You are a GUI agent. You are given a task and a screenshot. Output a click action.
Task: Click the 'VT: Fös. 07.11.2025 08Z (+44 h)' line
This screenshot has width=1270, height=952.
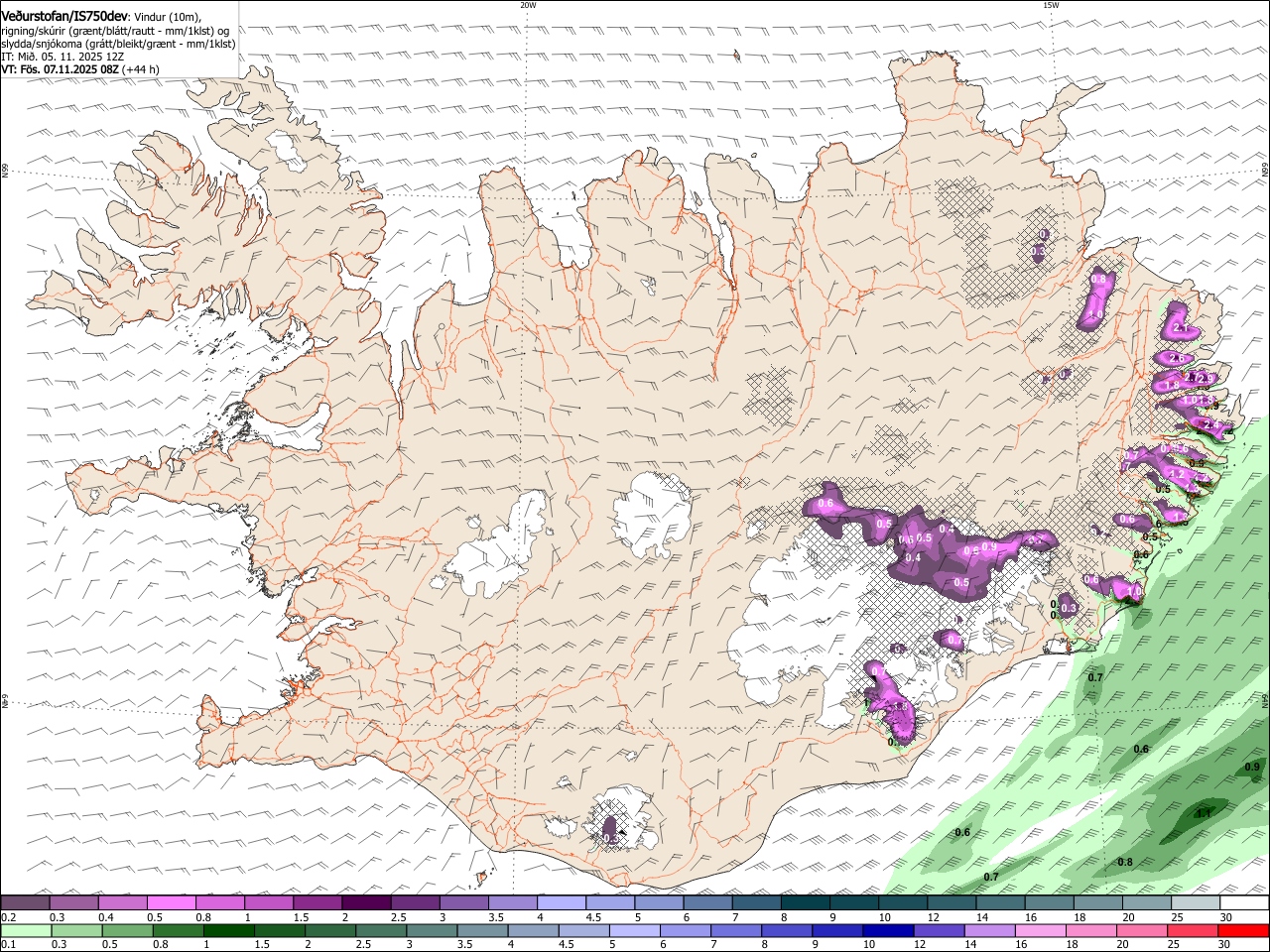tap(80, 69)
